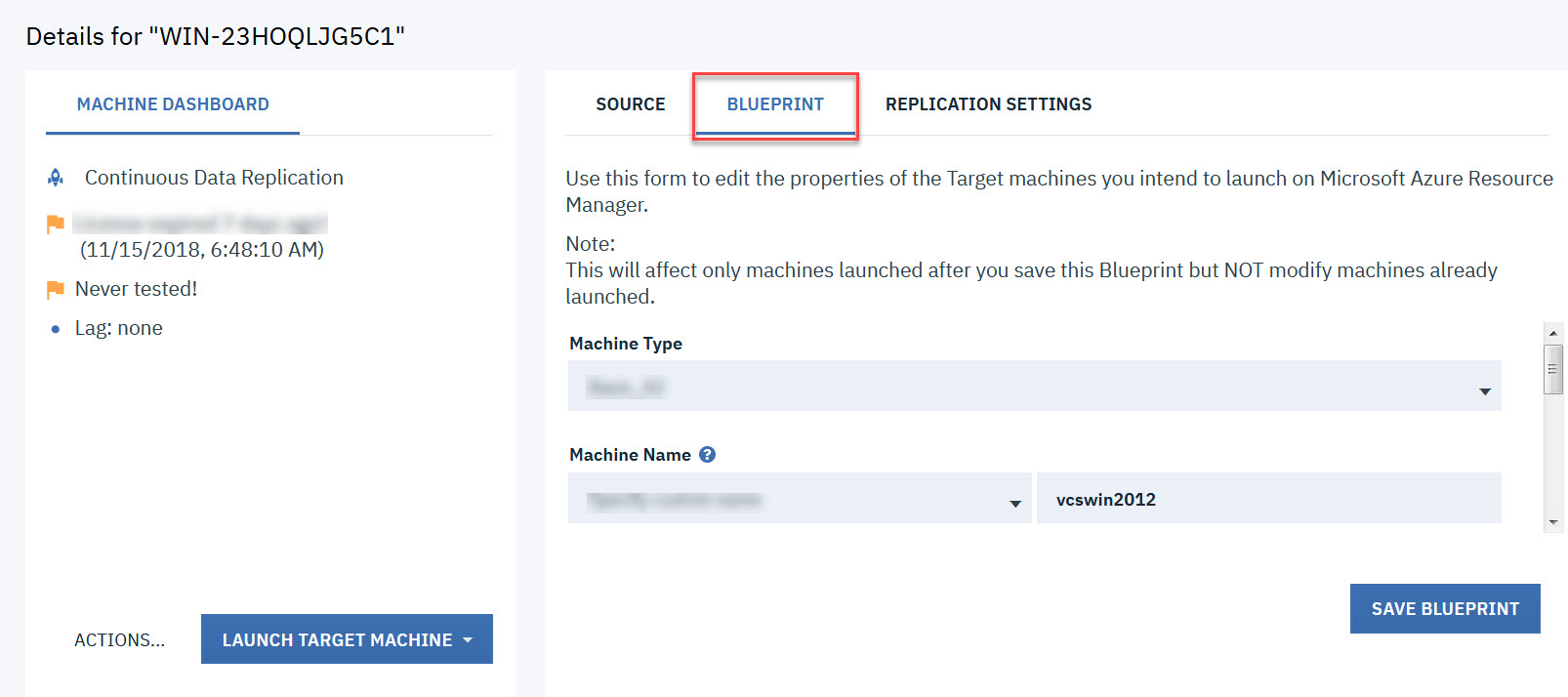
Task: Open the Machine Name option dropdown
Action: click(799, 500)
